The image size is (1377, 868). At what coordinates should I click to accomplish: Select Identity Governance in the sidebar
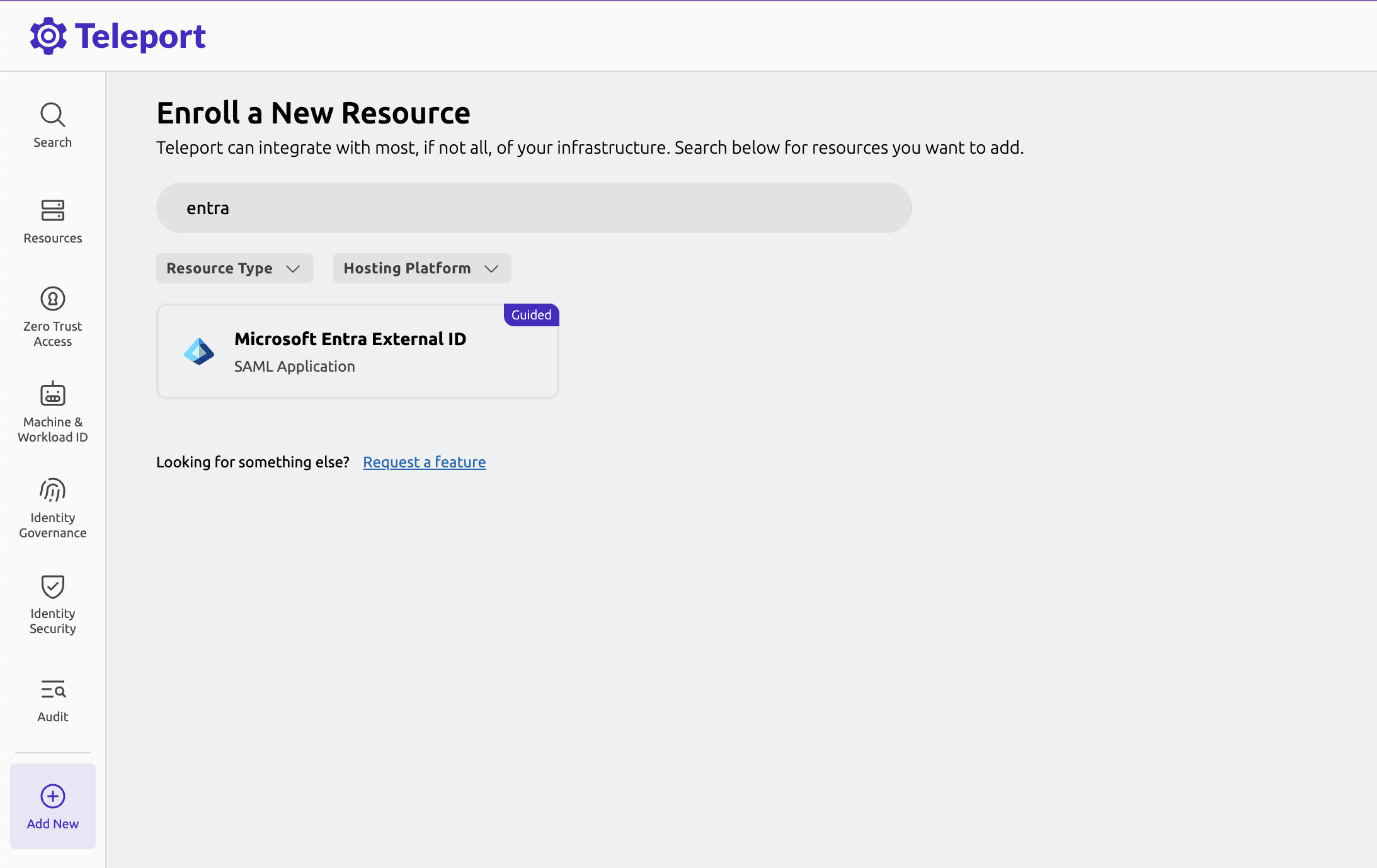(x=52, y=507)
